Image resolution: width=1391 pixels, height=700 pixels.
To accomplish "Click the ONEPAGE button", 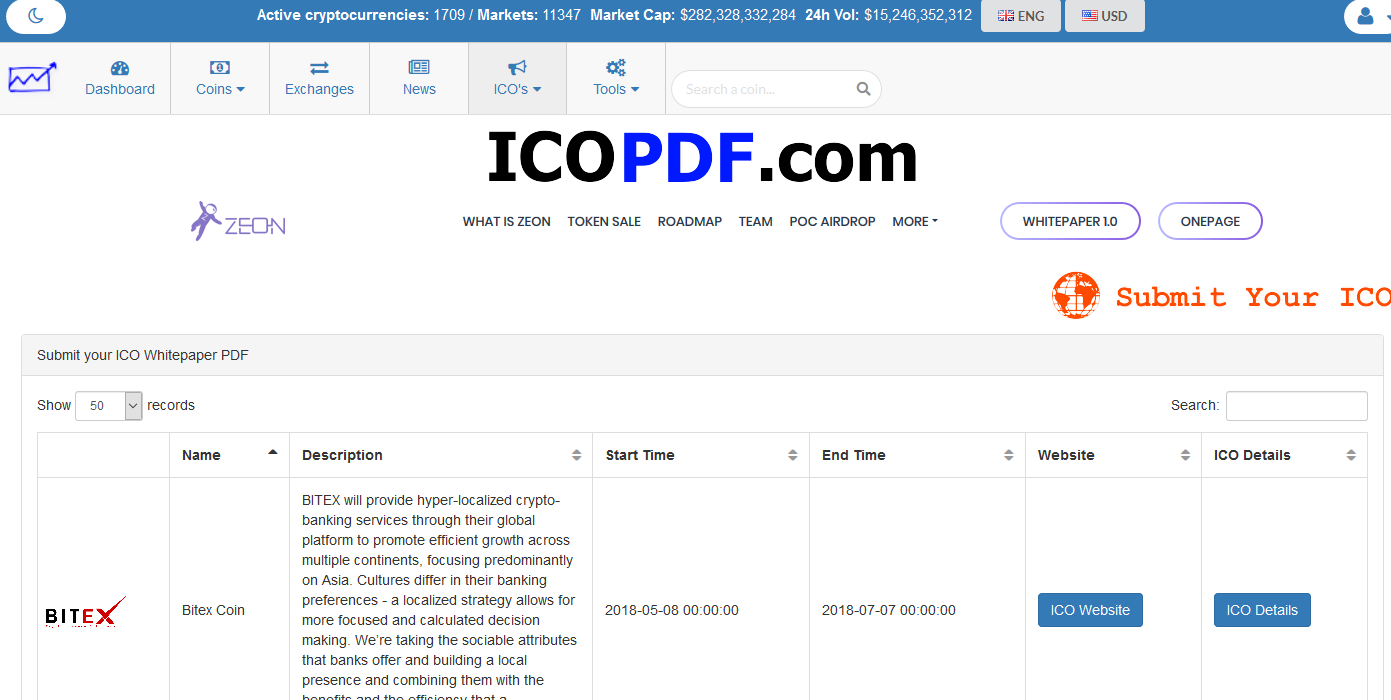I will click(1210, 221).
